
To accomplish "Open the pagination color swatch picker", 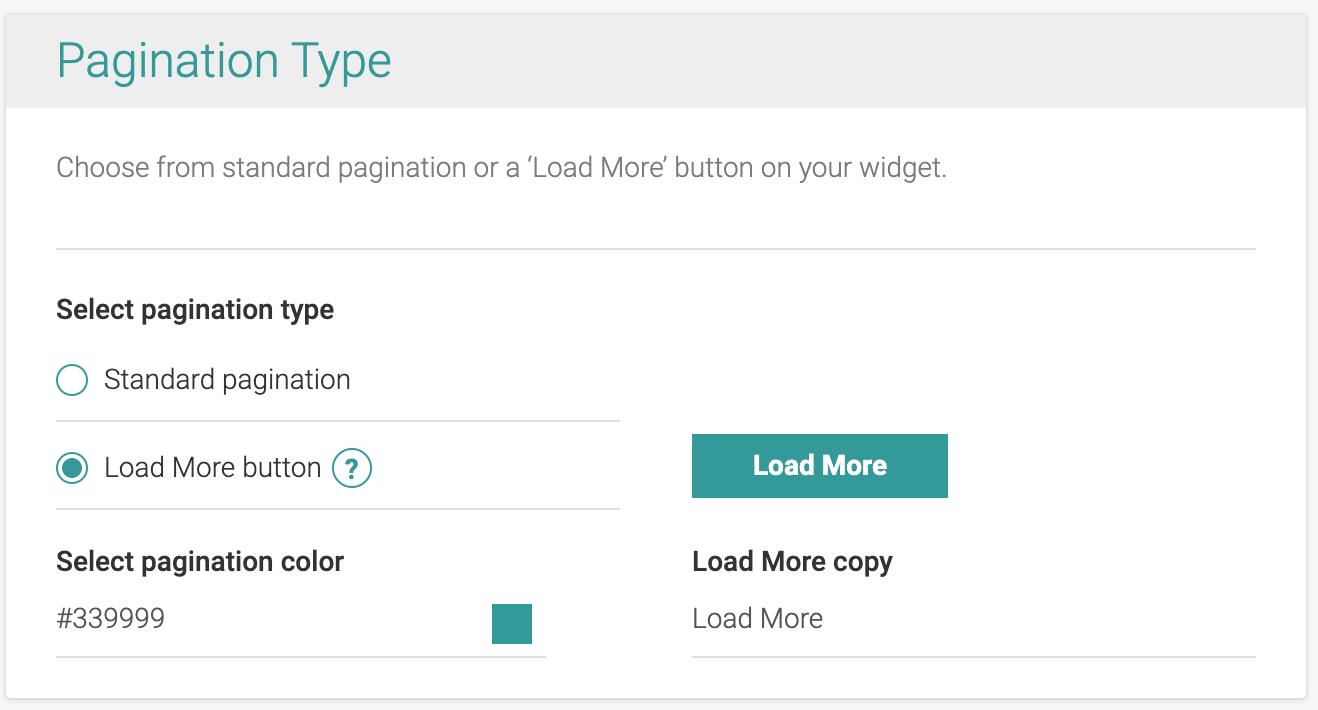I will click(x=511, y=623).
